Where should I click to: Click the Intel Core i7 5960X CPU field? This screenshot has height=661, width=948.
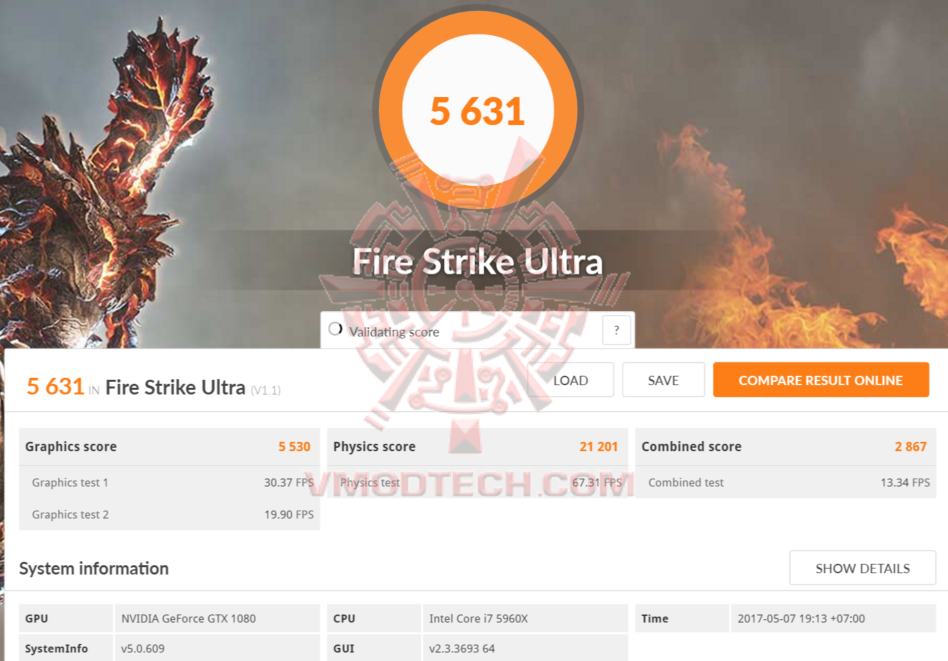(525, 619)
